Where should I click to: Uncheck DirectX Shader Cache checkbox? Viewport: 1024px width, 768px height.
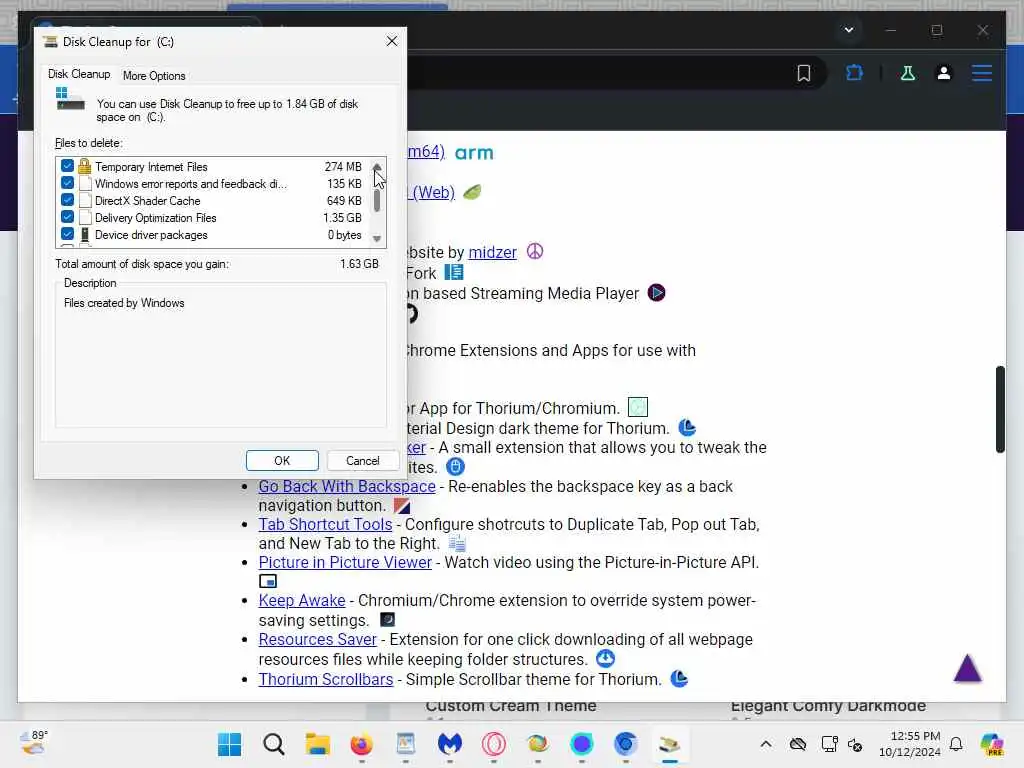67,200
